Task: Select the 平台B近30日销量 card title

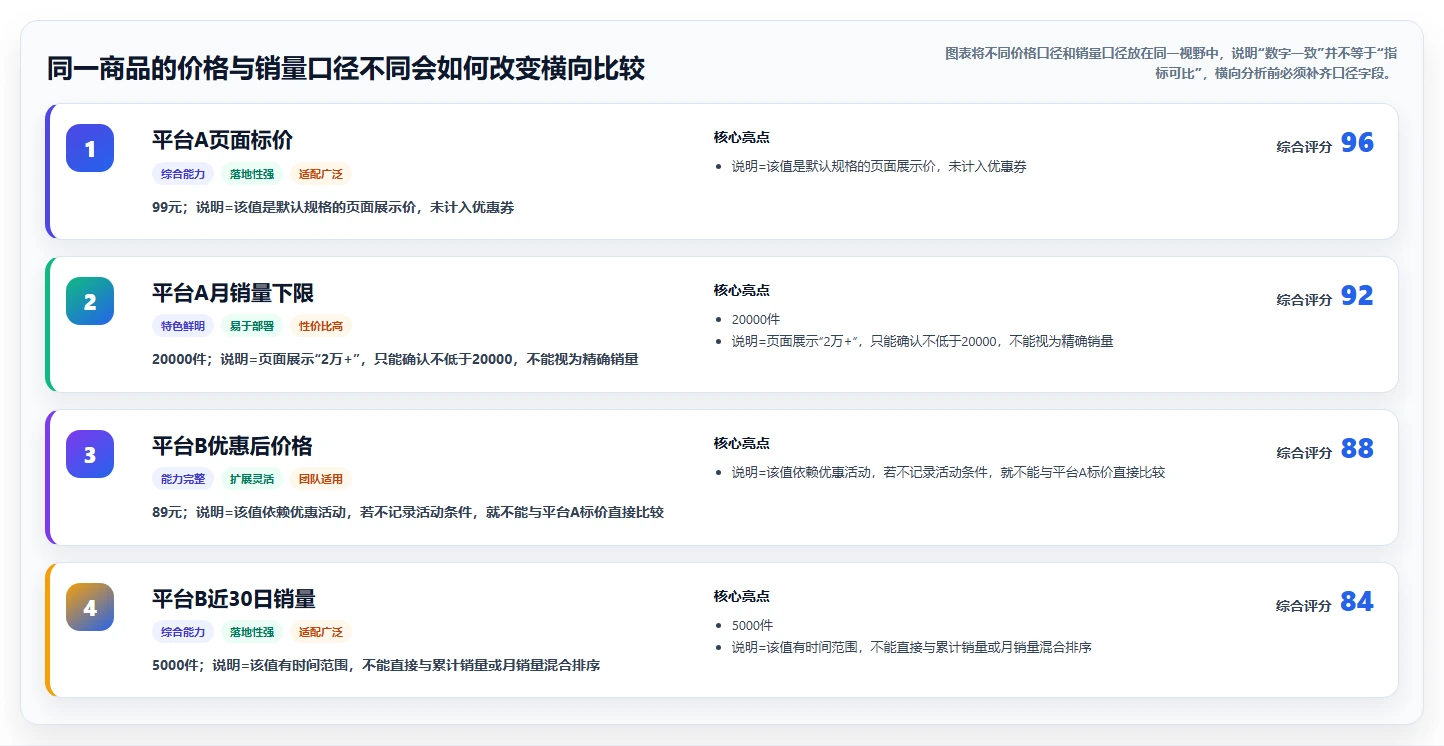Action: [x=234, y=599]
